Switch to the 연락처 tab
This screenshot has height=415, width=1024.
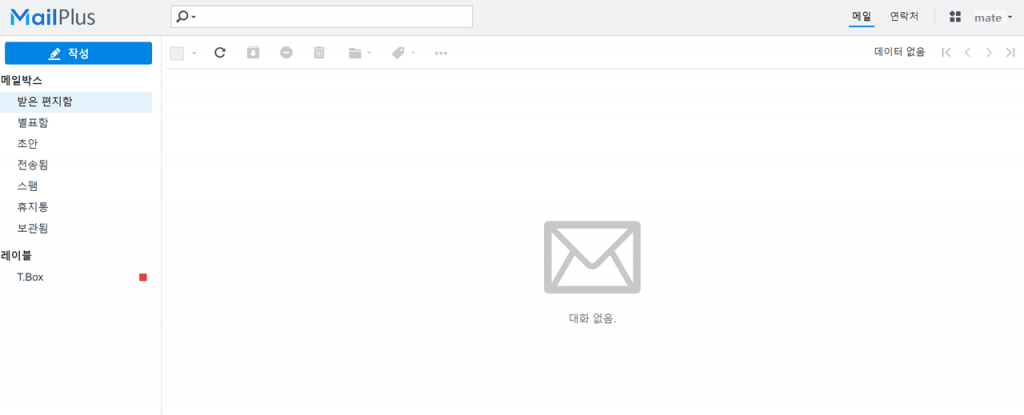coord(904,17)
